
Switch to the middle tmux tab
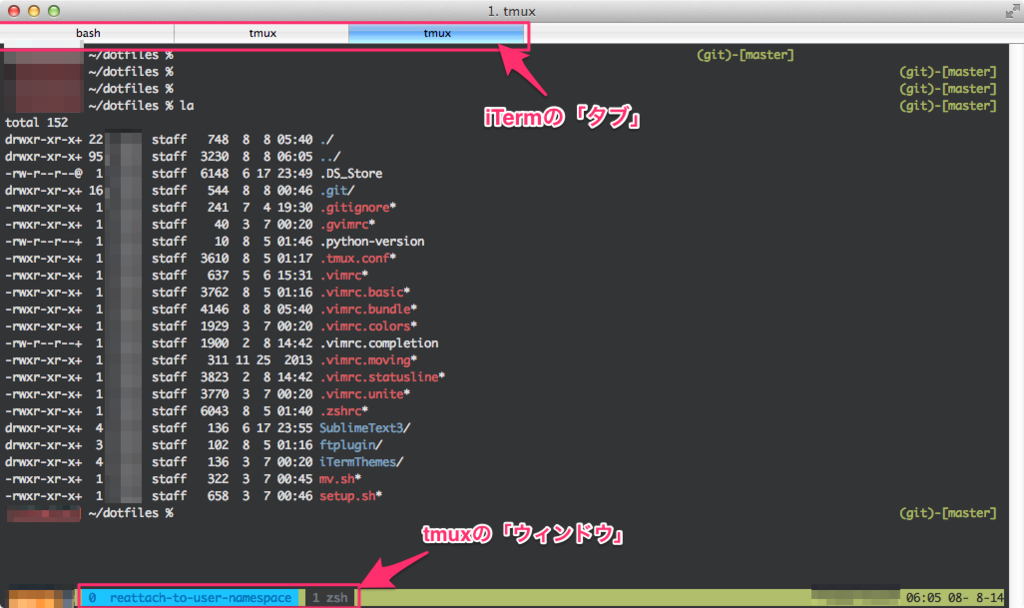pyautogui.click(x=262, y=33)
